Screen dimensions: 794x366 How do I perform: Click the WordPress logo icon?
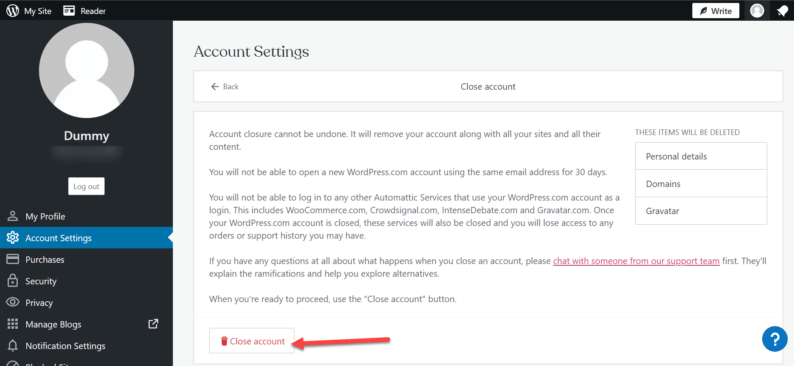click(13, 11)
